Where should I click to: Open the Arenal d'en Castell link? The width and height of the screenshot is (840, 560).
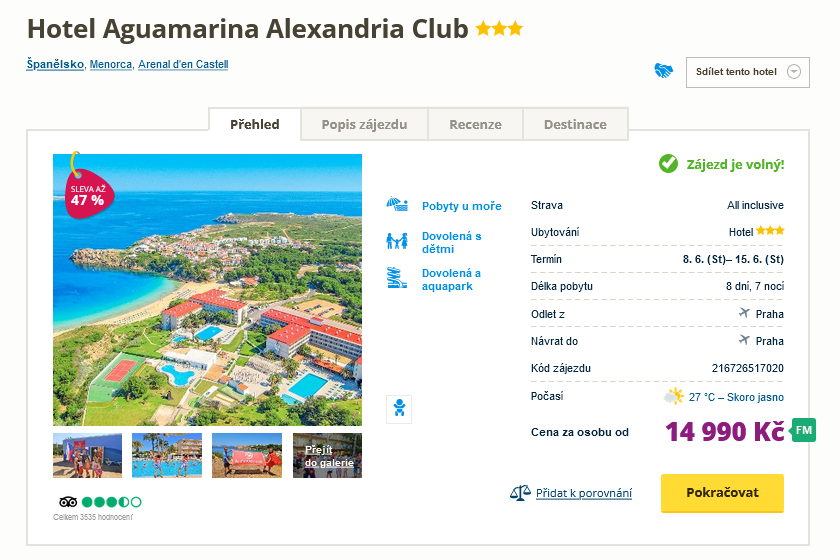(x=183, y=65)
